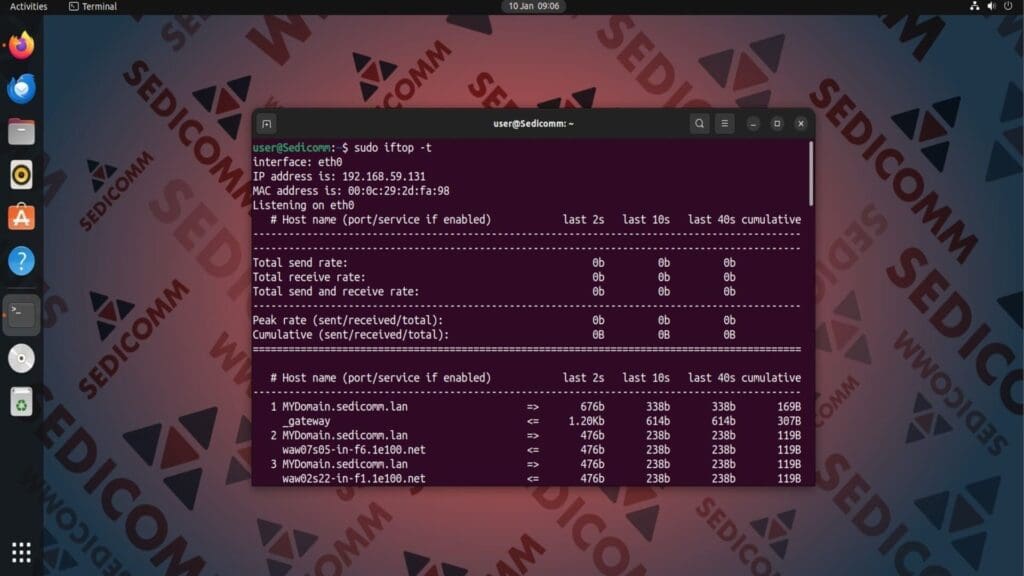Click the network status icon in top bar
The height and width of the screenshot is (576, 1024).
pos(973,6)
